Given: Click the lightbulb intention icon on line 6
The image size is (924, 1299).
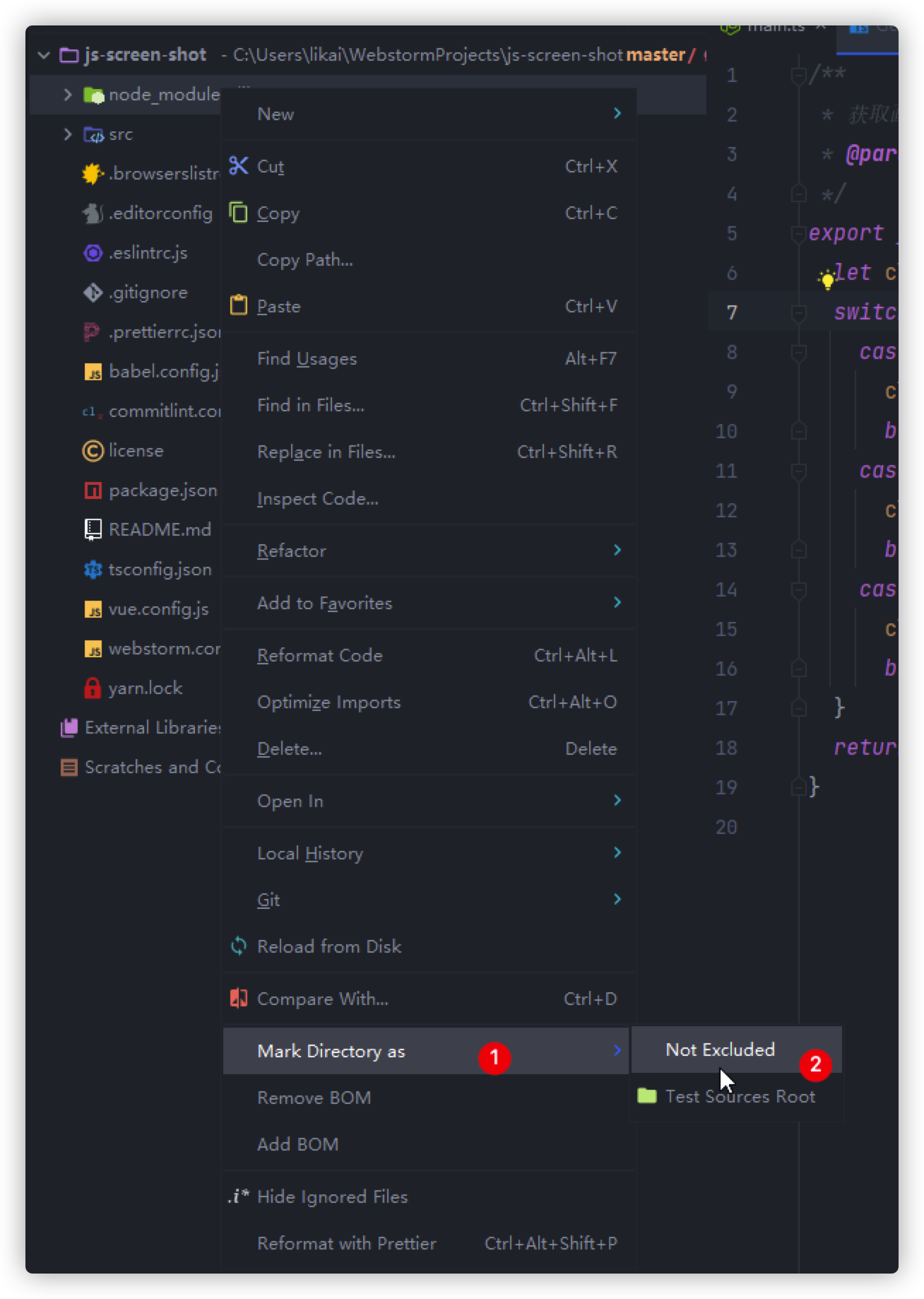Looking at the screenshot, I should click(827, 279).
